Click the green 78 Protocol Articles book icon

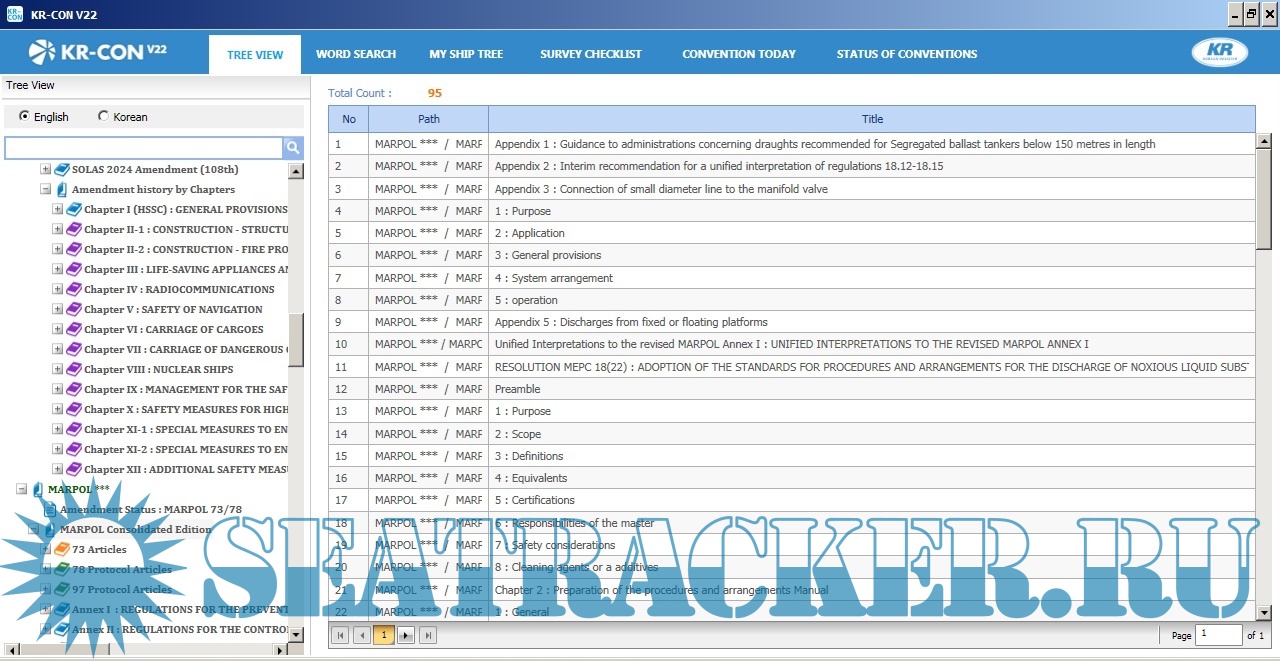61,569
